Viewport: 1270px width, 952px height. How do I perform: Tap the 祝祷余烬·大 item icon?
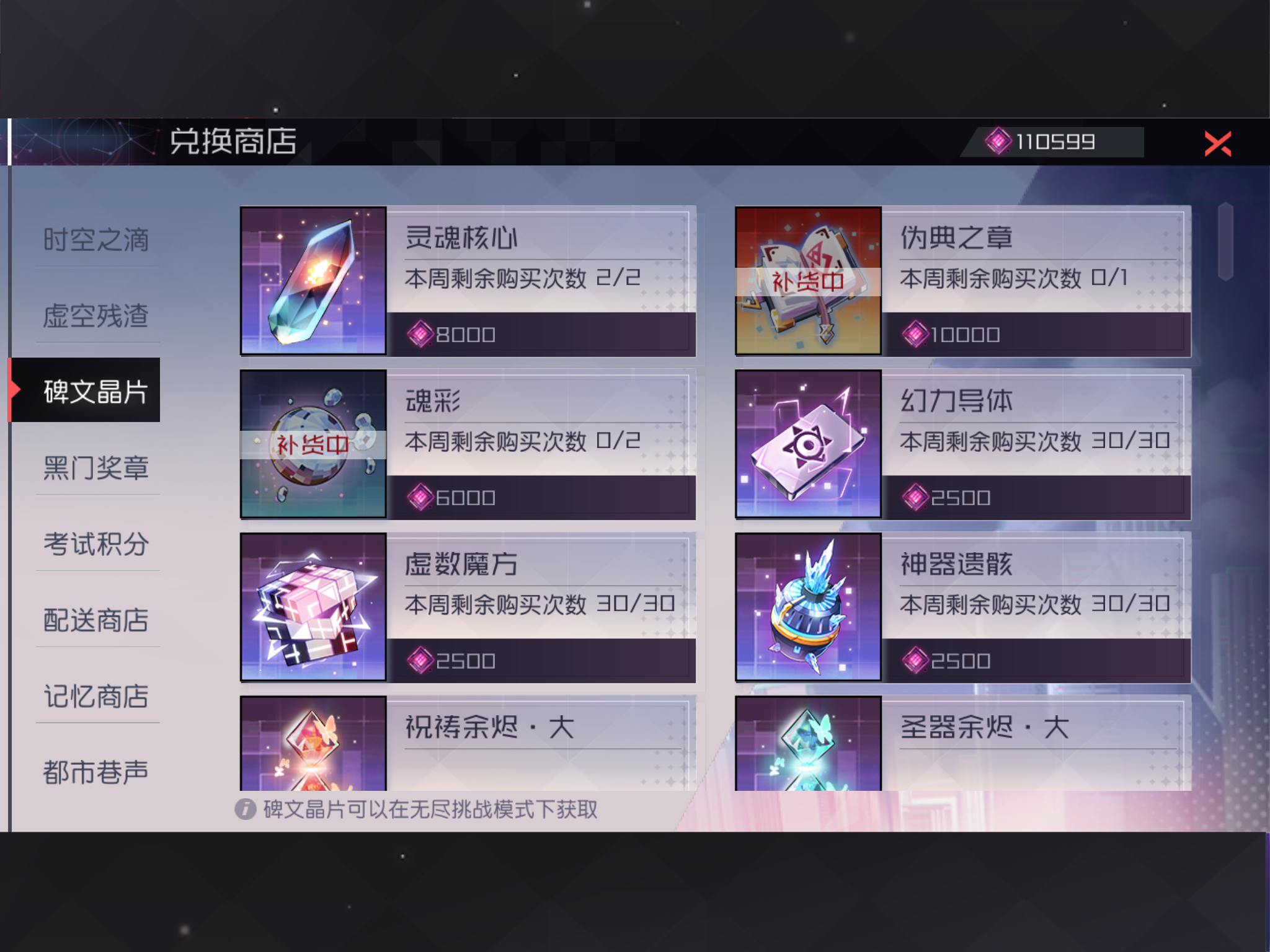pos(313,743)
